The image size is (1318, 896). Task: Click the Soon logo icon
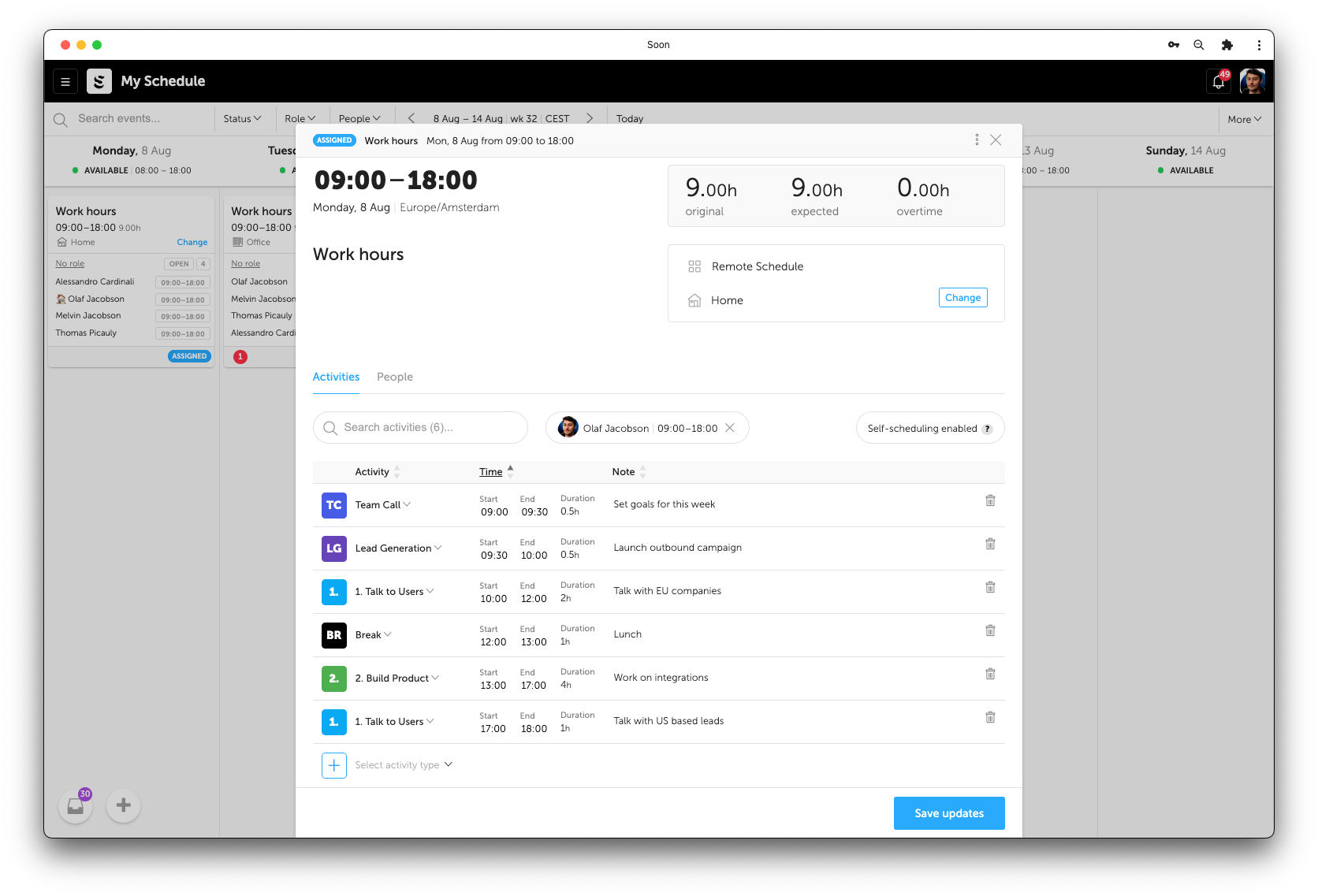[99, 81]
